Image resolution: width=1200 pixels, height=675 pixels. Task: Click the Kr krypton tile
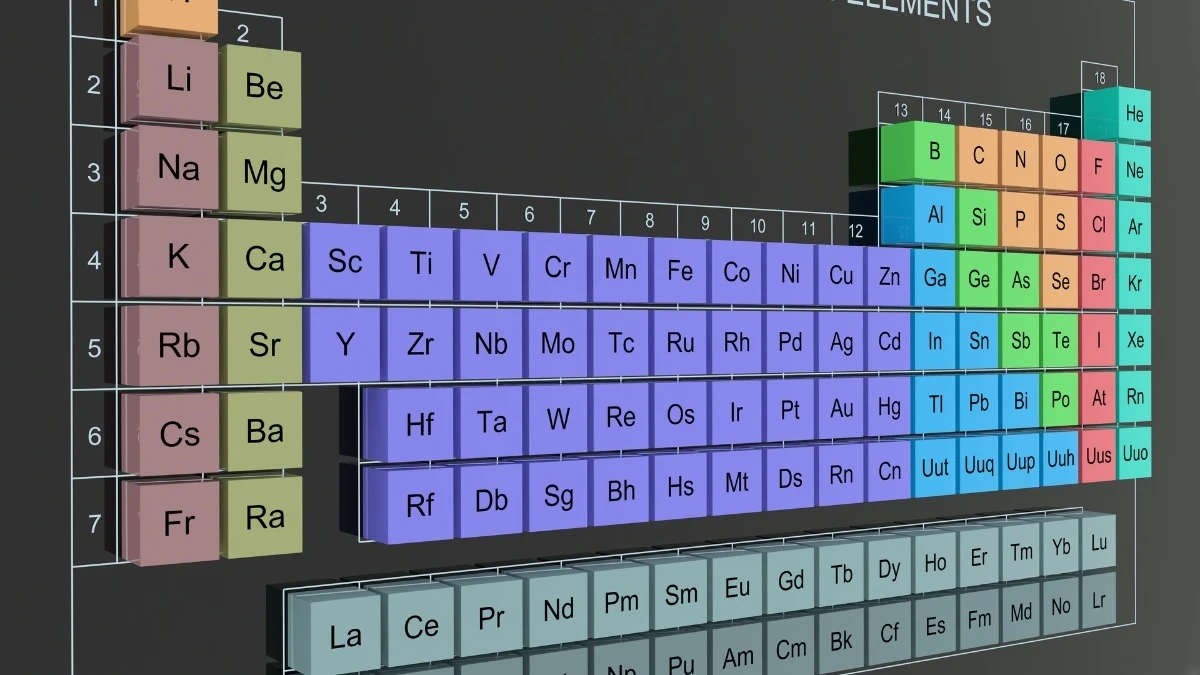point(1135,283)
